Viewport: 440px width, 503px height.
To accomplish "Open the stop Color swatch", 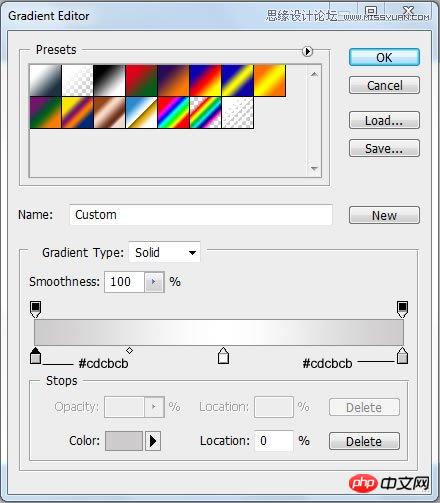I will tap(124, 441).
